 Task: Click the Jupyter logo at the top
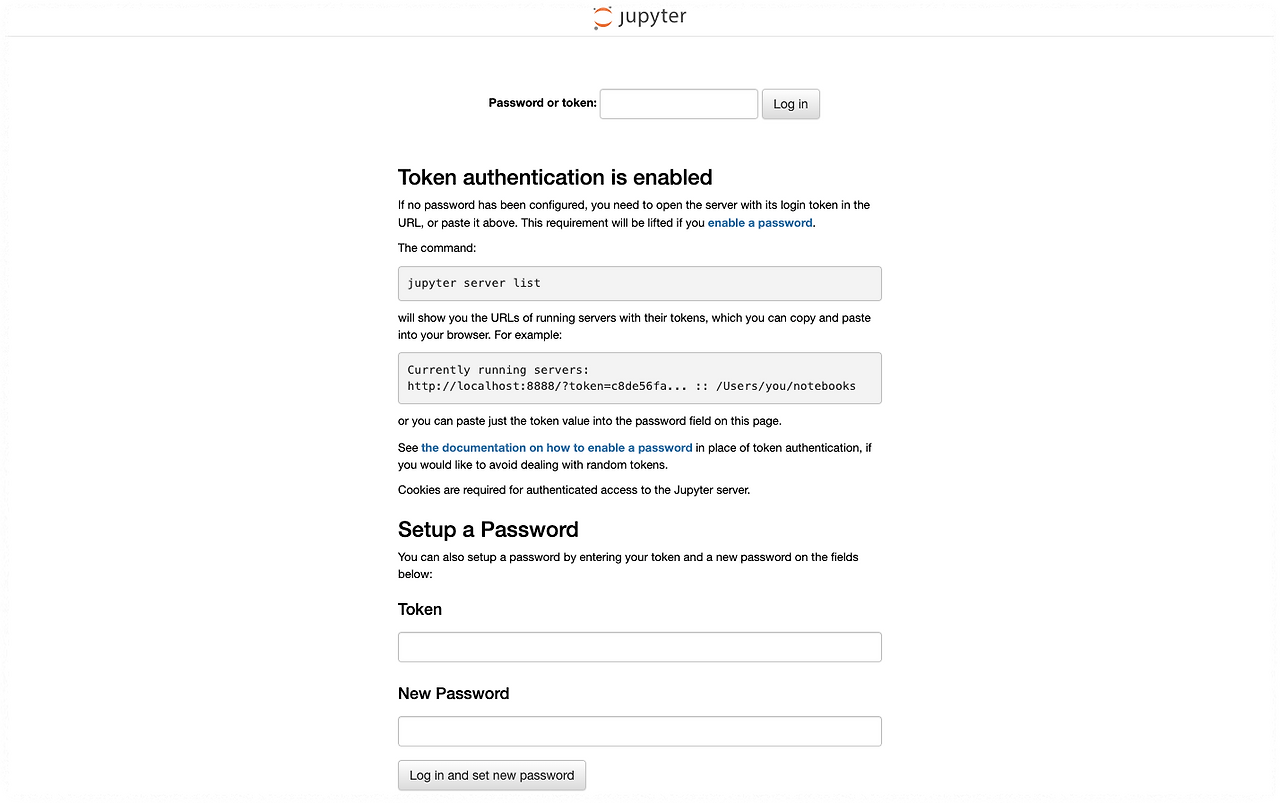[639, 17]
